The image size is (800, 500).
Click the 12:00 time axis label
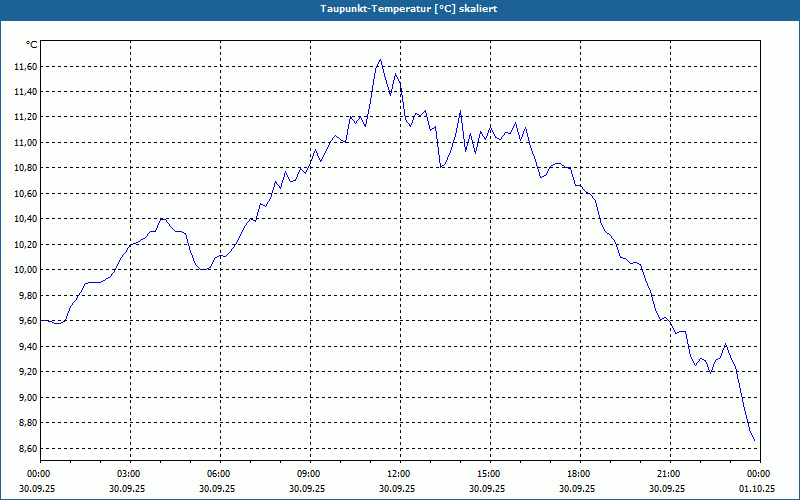click(401, 474)
